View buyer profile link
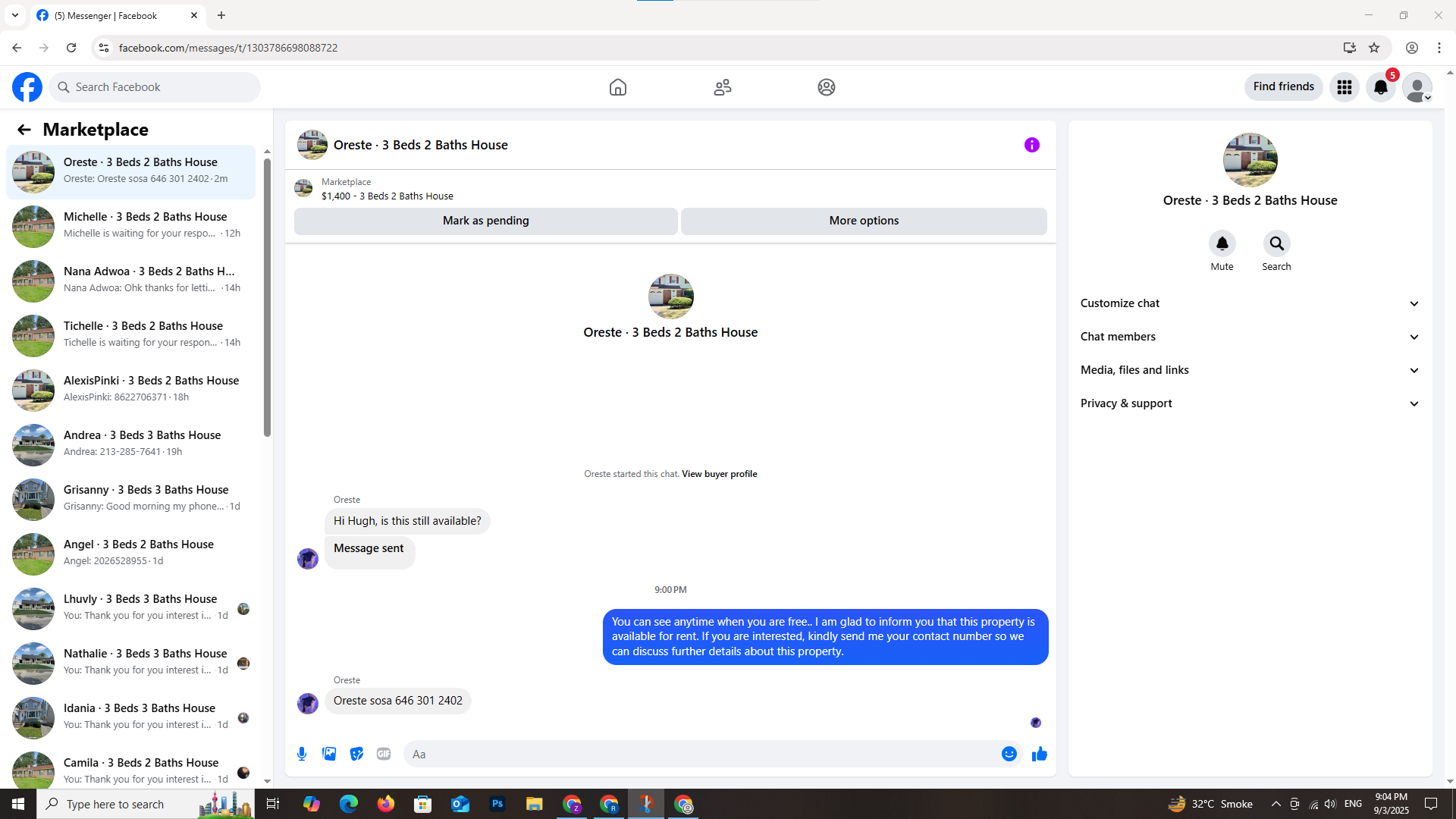 coord(719,474)
